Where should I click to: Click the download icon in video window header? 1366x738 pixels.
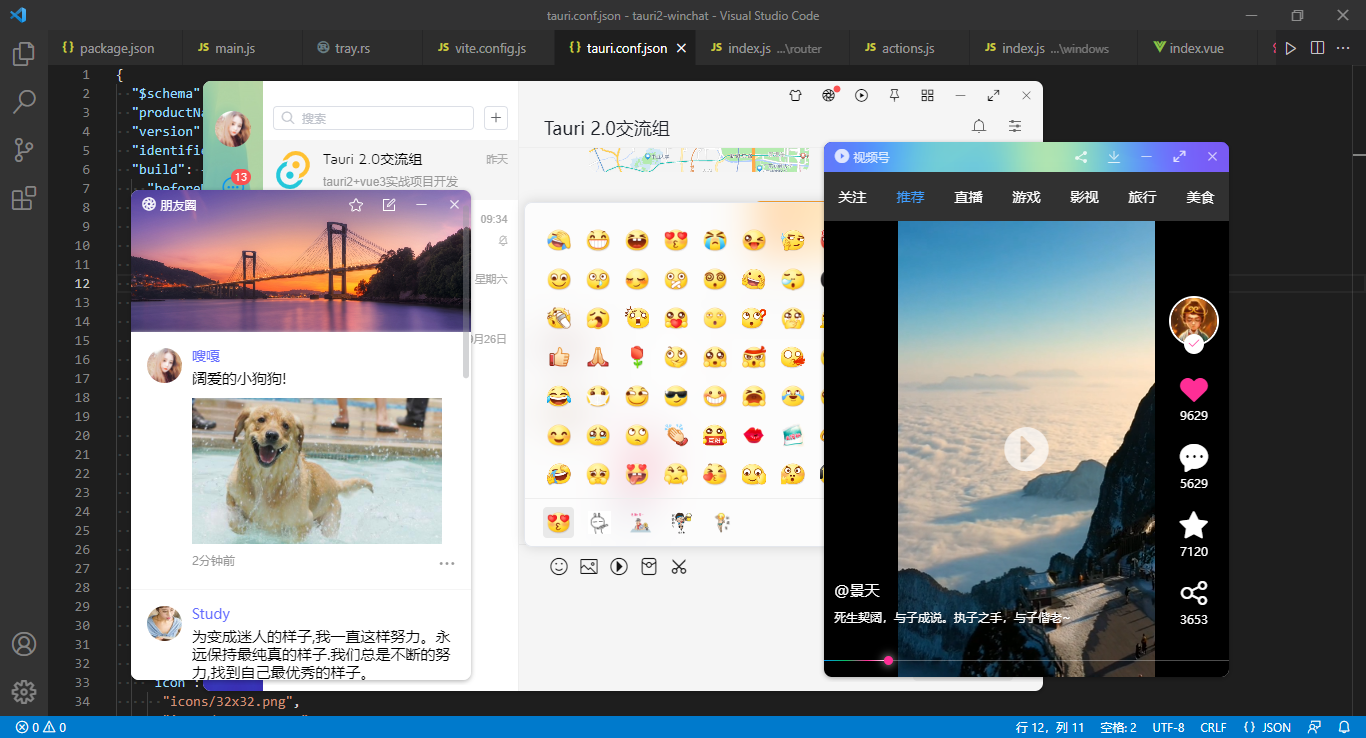point(1113,157)
